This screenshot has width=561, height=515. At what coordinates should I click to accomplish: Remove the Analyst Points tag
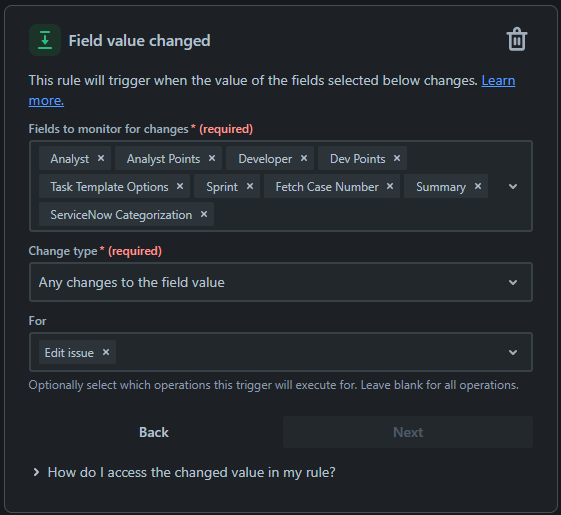[212, 158]
